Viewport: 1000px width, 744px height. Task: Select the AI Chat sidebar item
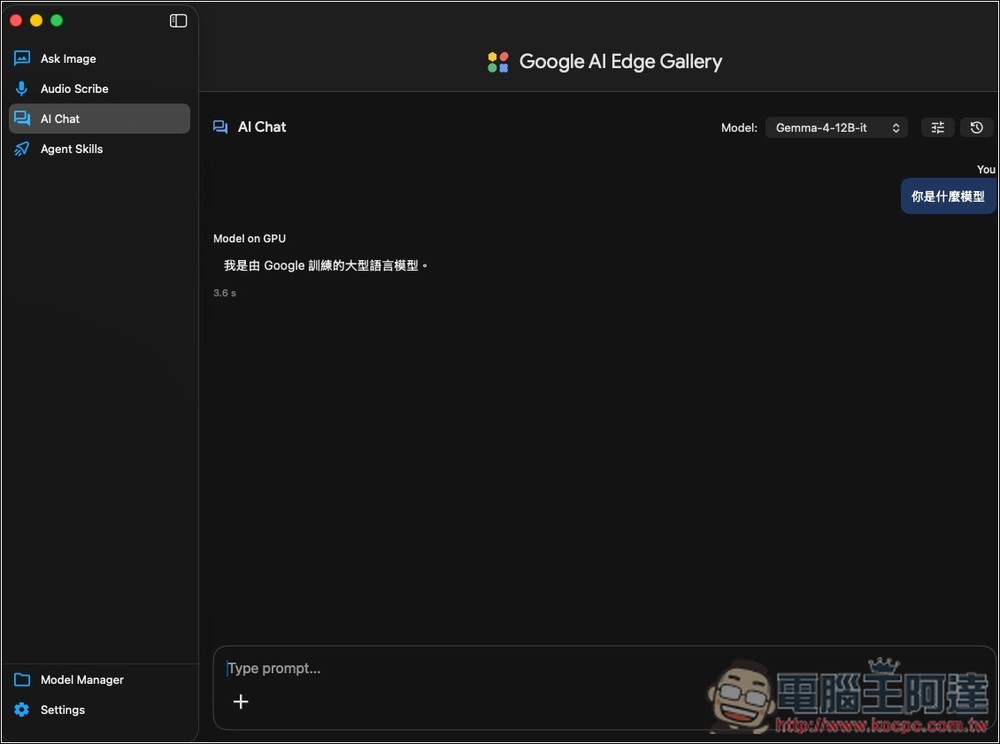coord(99,119)
